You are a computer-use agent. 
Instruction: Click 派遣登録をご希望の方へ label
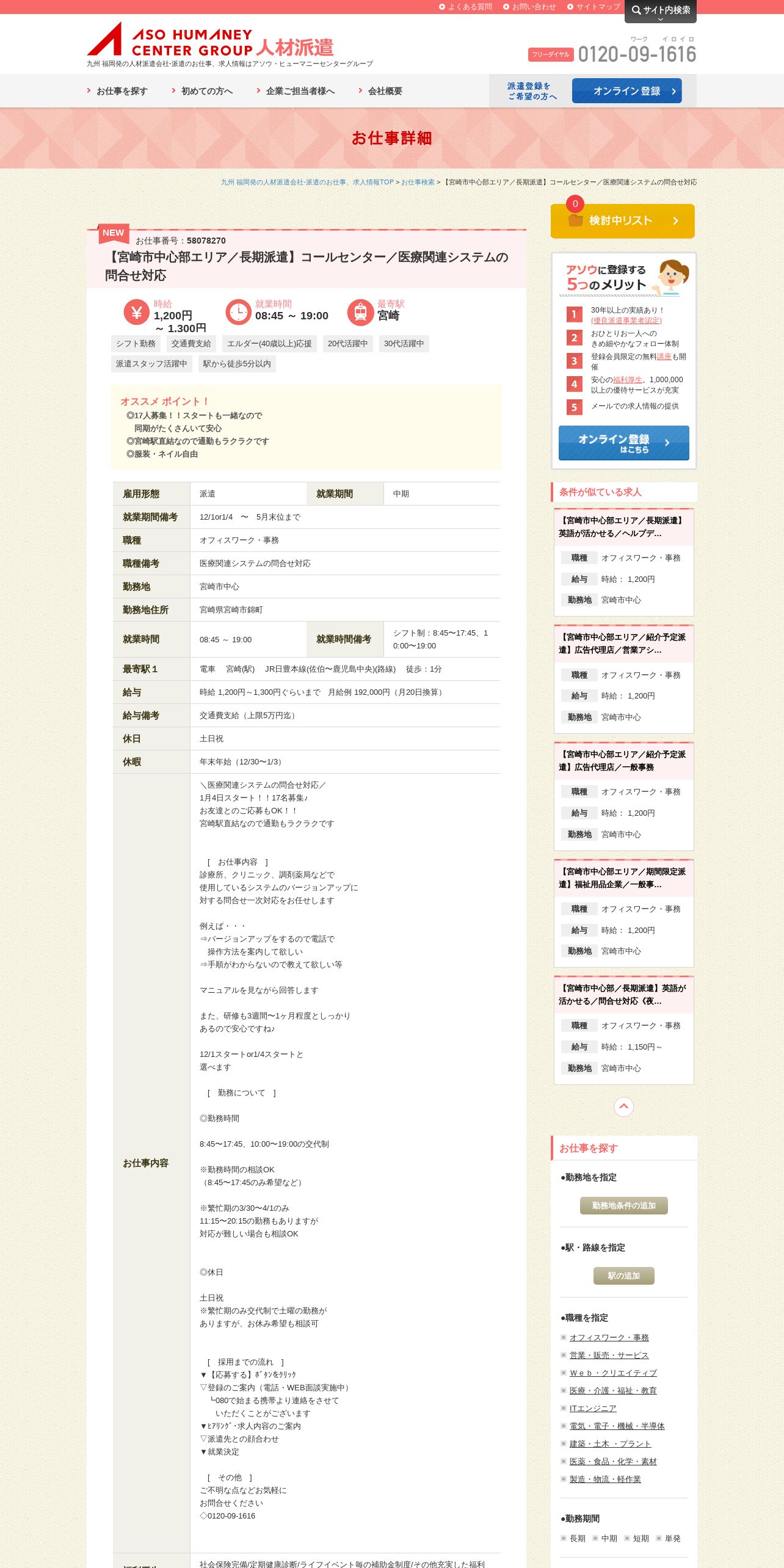click(532, 91)
